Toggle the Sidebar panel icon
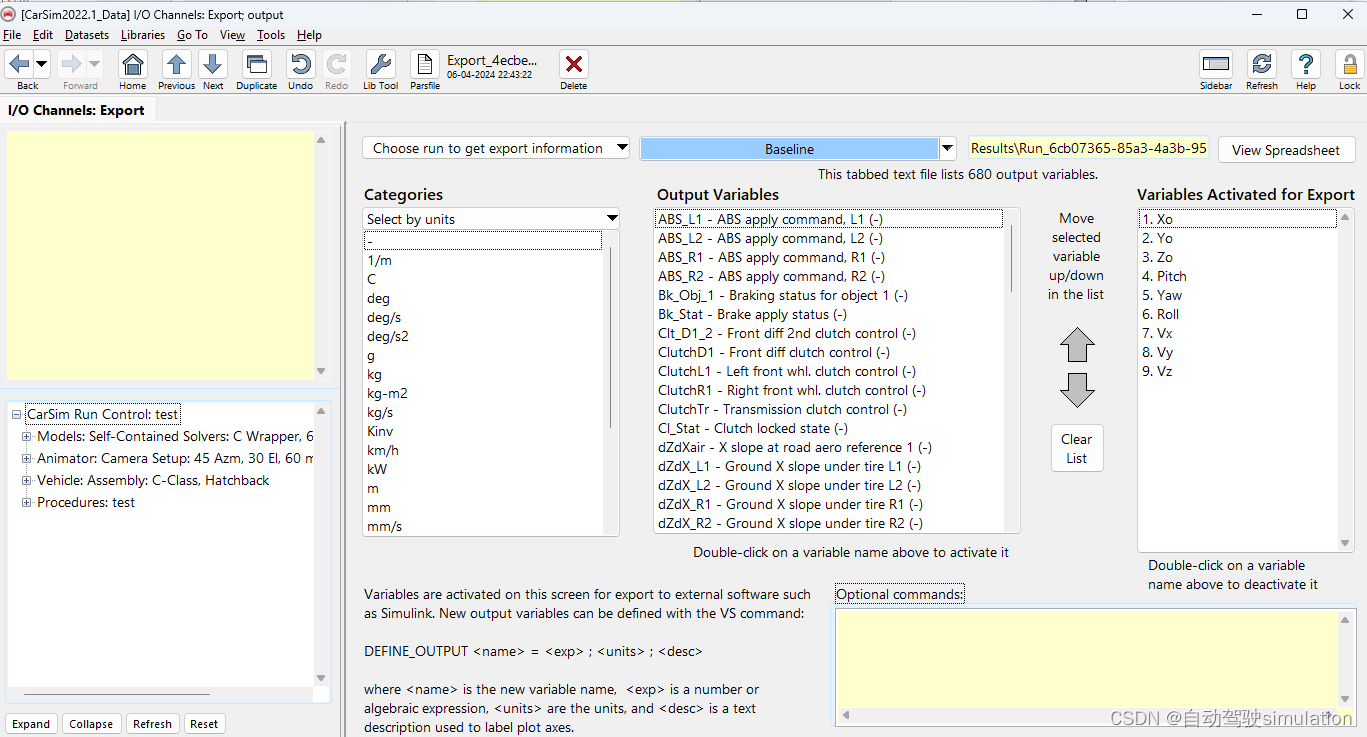 click(1216, 65)
